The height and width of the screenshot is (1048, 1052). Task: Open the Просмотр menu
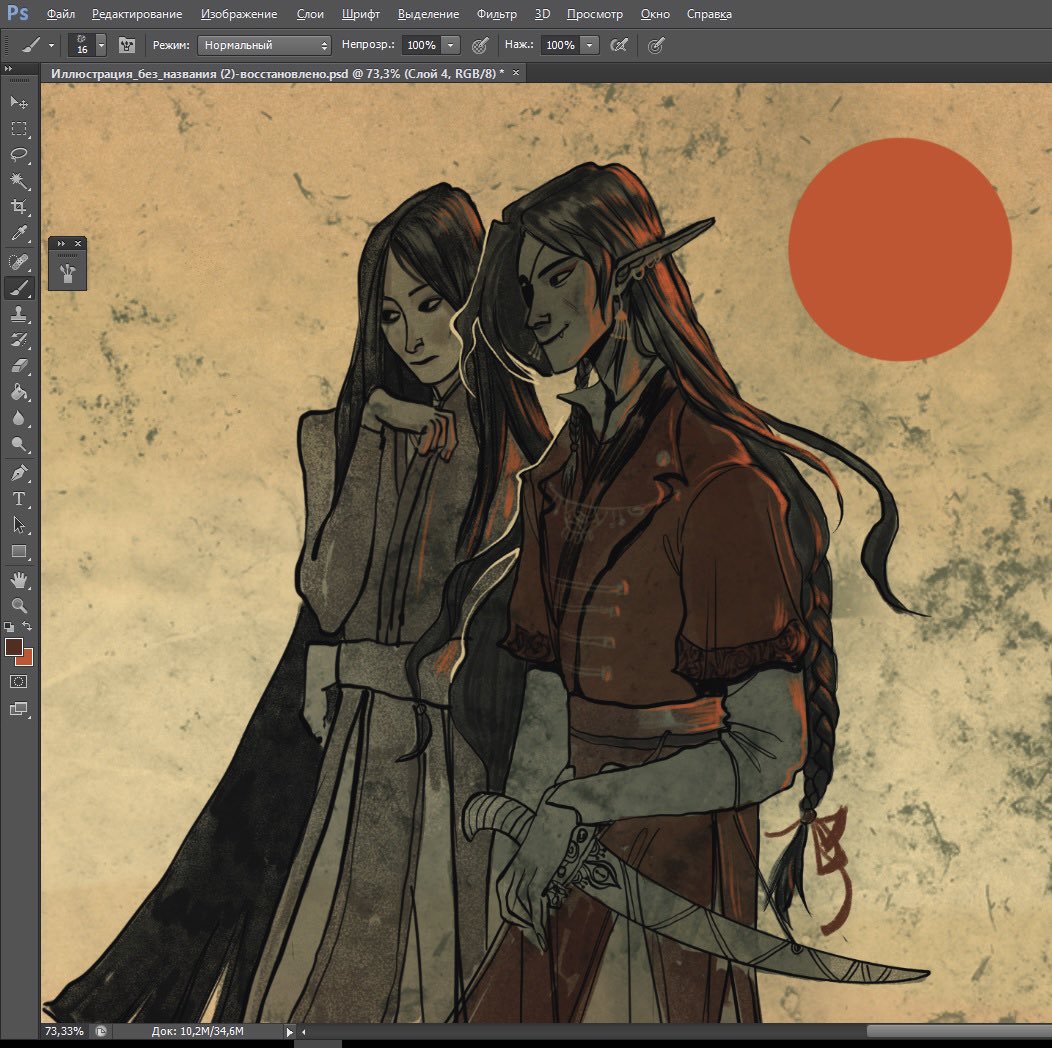[x=594, y=14]
